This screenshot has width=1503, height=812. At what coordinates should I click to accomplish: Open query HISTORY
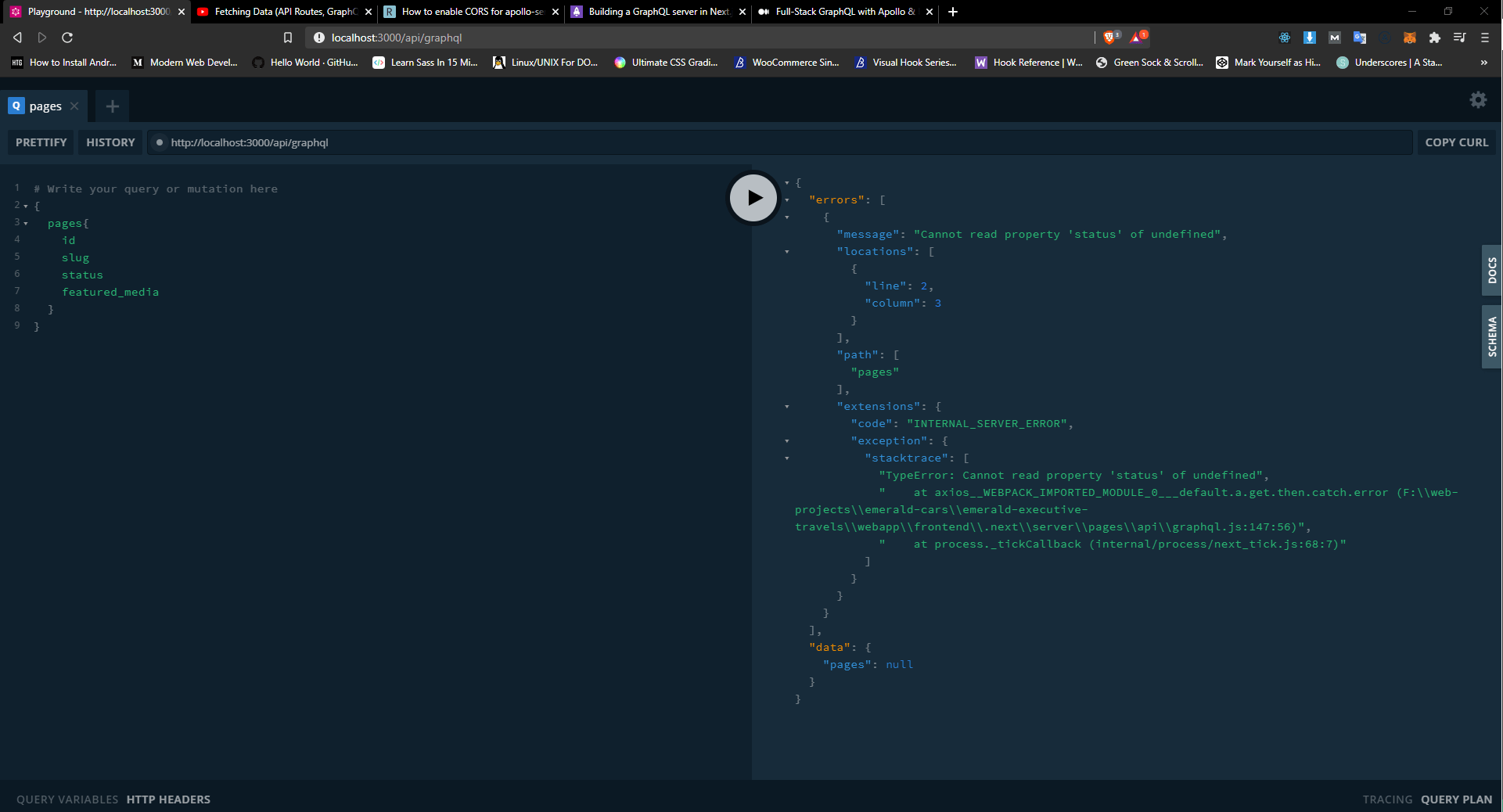pyautogui.click(x=110, y=142)
